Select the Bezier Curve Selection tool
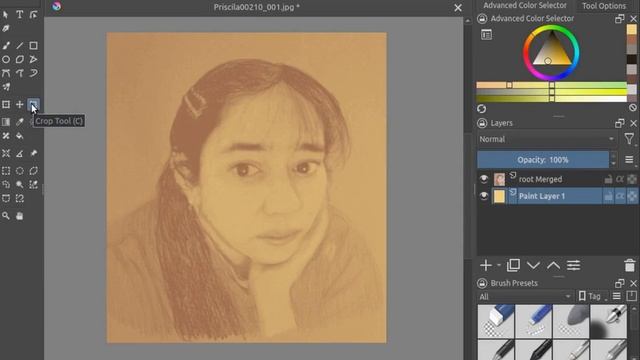This screenshot has height=360, width=640. tap(6, 199)
